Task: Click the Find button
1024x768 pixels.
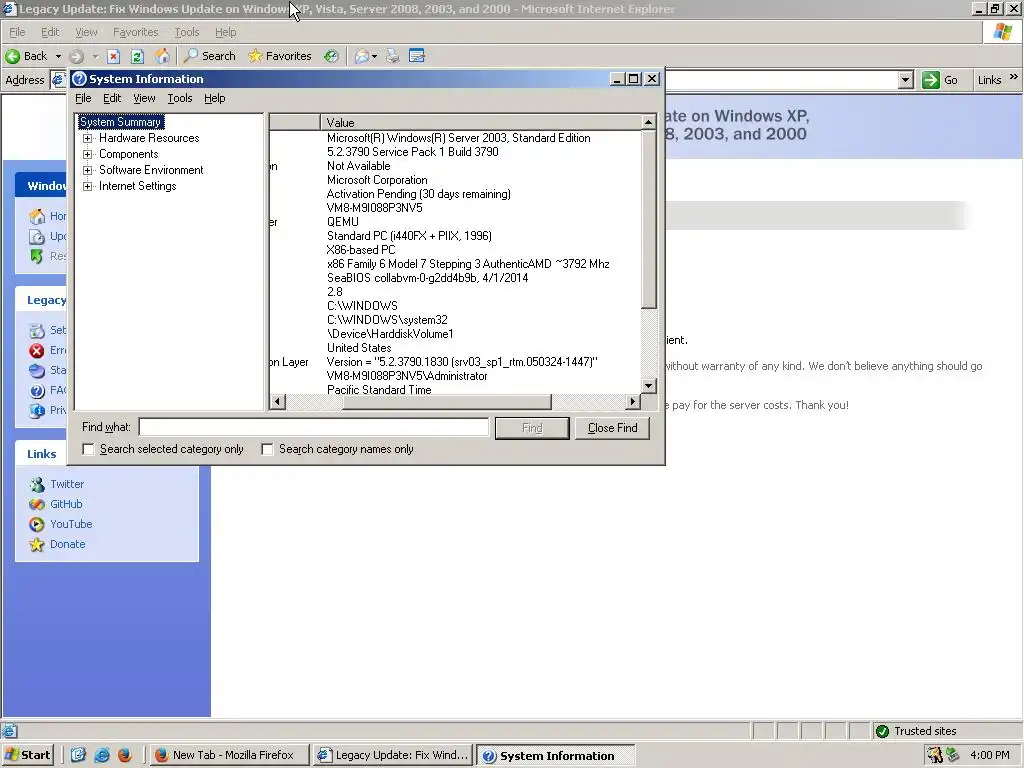Action: coord(532,428)
